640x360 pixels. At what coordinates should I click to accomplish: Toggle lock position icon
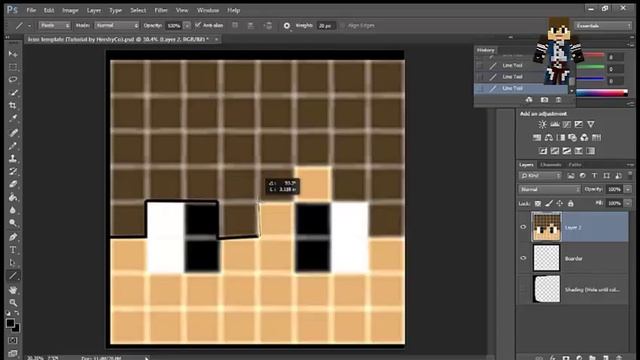[x=560, y=203]
